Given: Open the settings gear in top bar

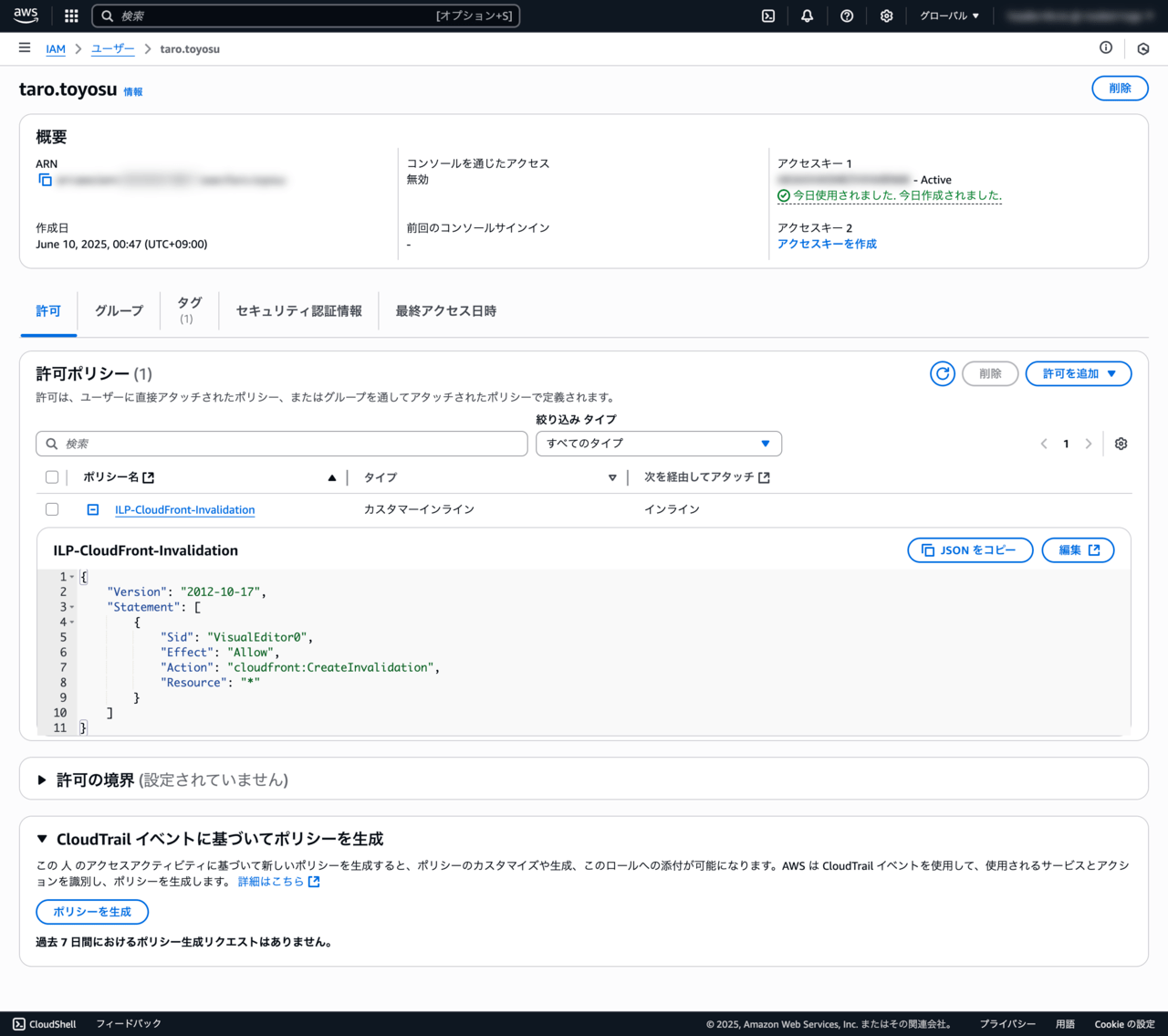Looking at the screenshot, I should (x=886, y=16).
